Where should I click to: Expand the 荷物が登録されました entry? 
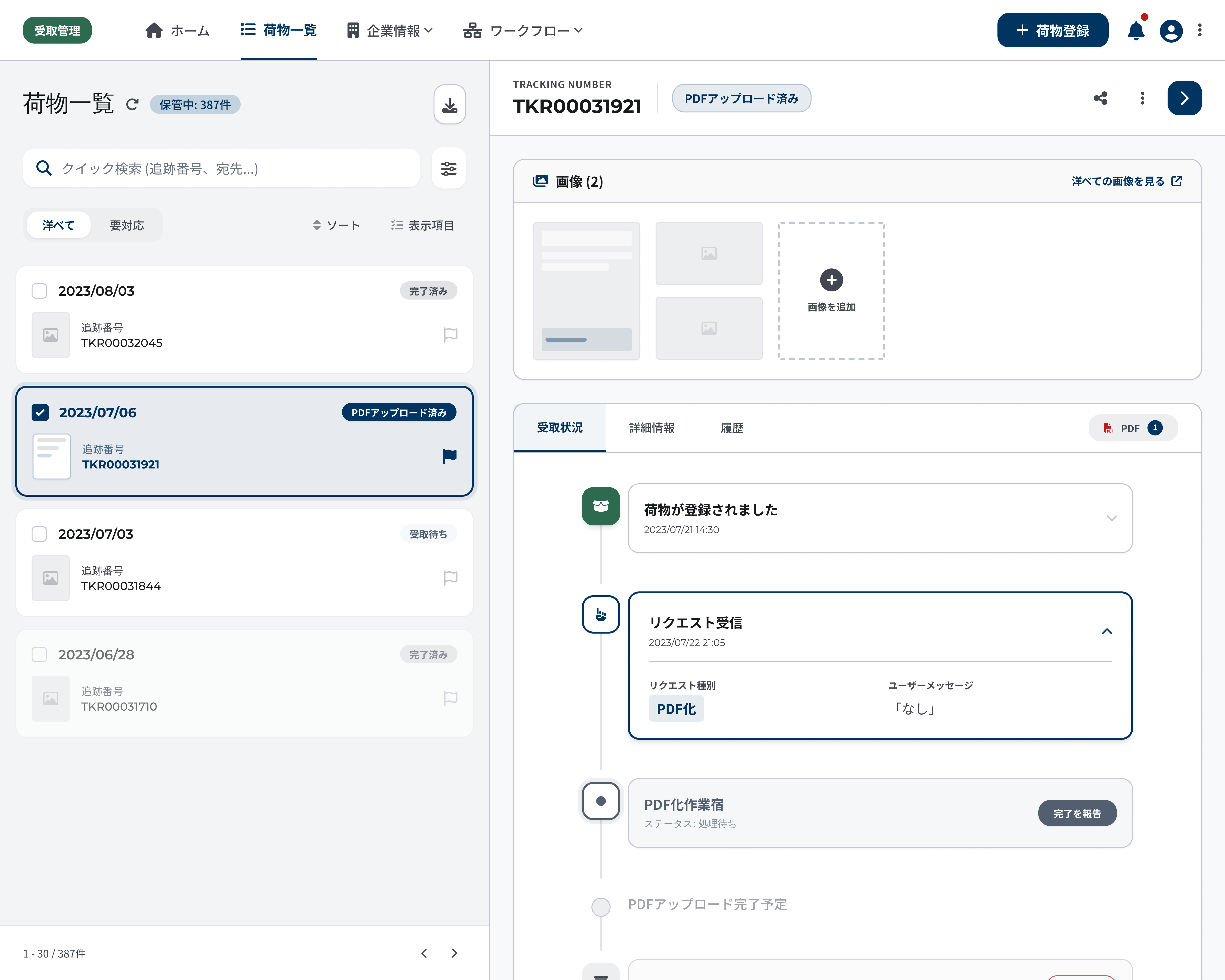[1111, 518]
